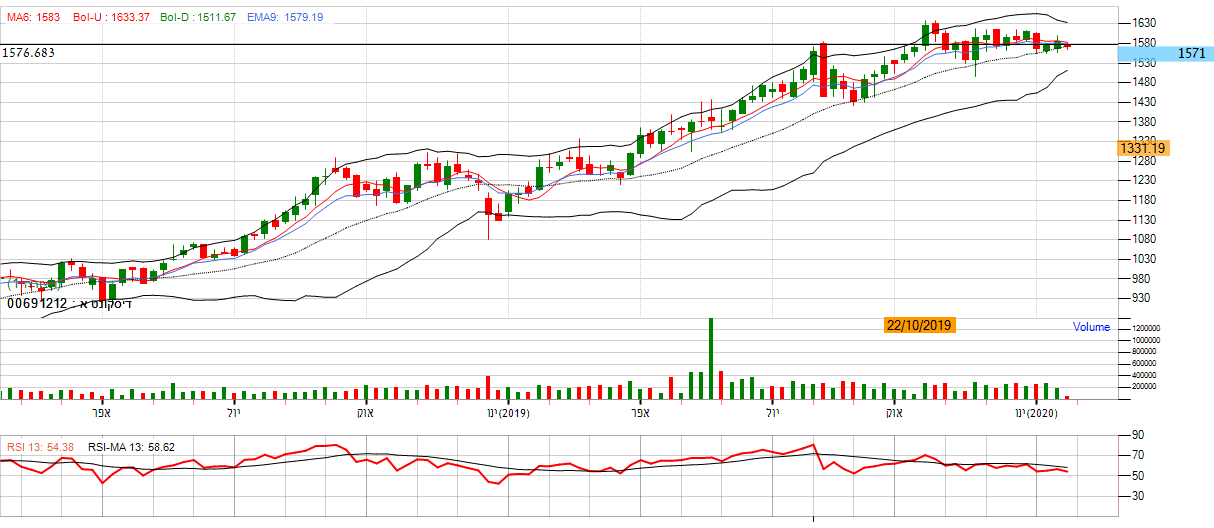Click the tallest green volume bar
The image size is (1214, 528).
(x=711, y=358)
